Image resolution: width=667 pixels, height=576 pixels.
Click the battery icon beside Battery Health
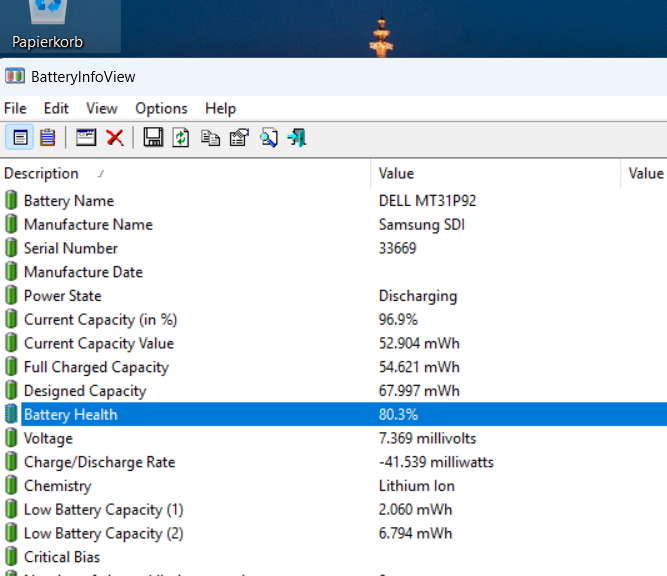pos(11,414)
